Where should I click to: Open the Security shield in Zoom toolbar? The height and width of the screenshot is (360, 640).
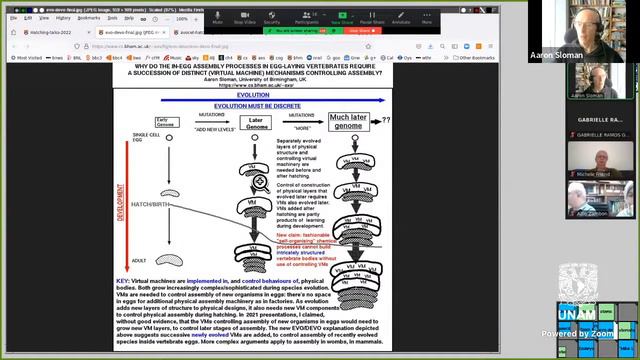pyautogui.click(x=272, y=18)
